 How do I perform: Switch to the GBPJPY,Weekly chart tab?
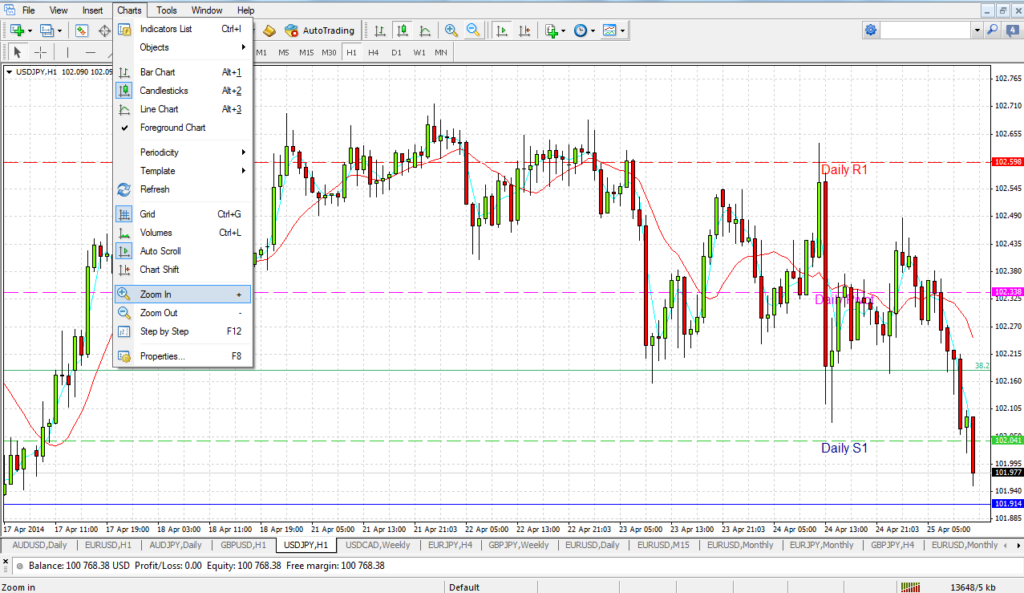[519, 545]
